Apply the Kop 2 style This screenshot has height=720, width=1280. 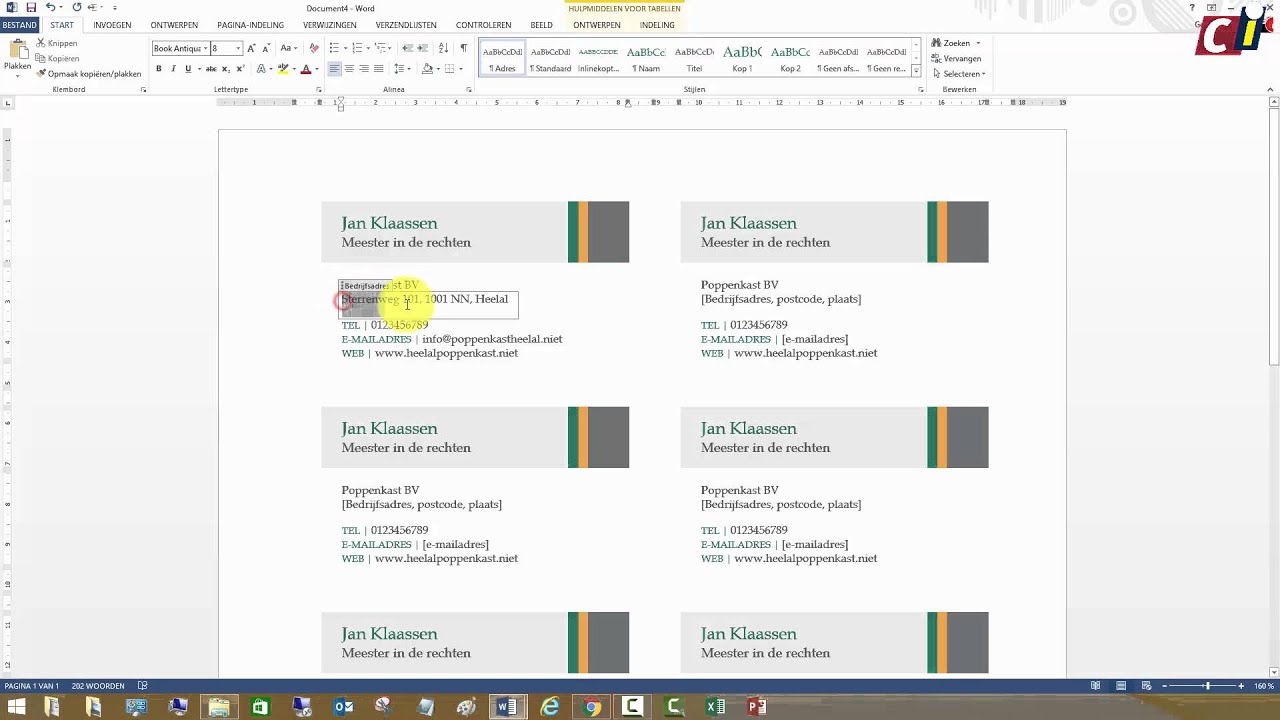coord(790,59)
